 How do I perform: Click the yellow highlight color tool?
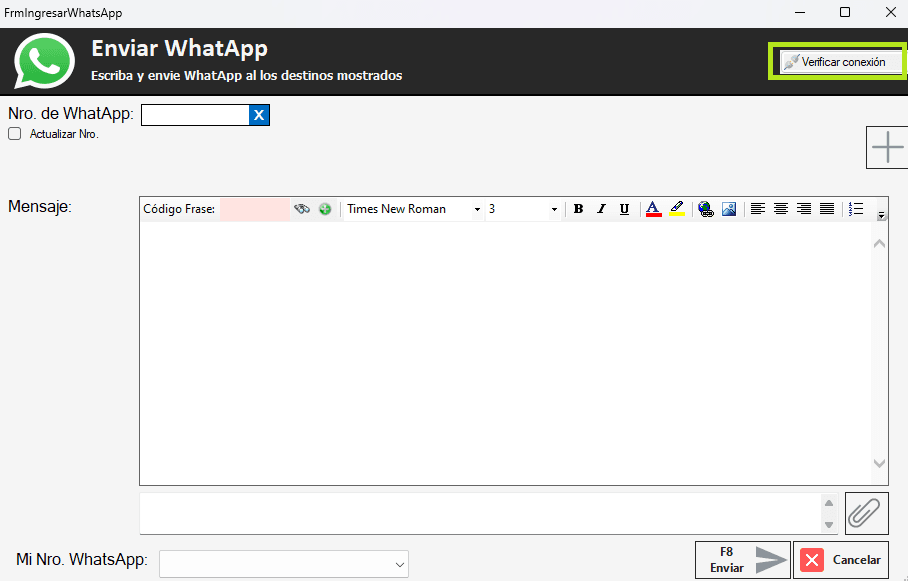tap(677, 209)
